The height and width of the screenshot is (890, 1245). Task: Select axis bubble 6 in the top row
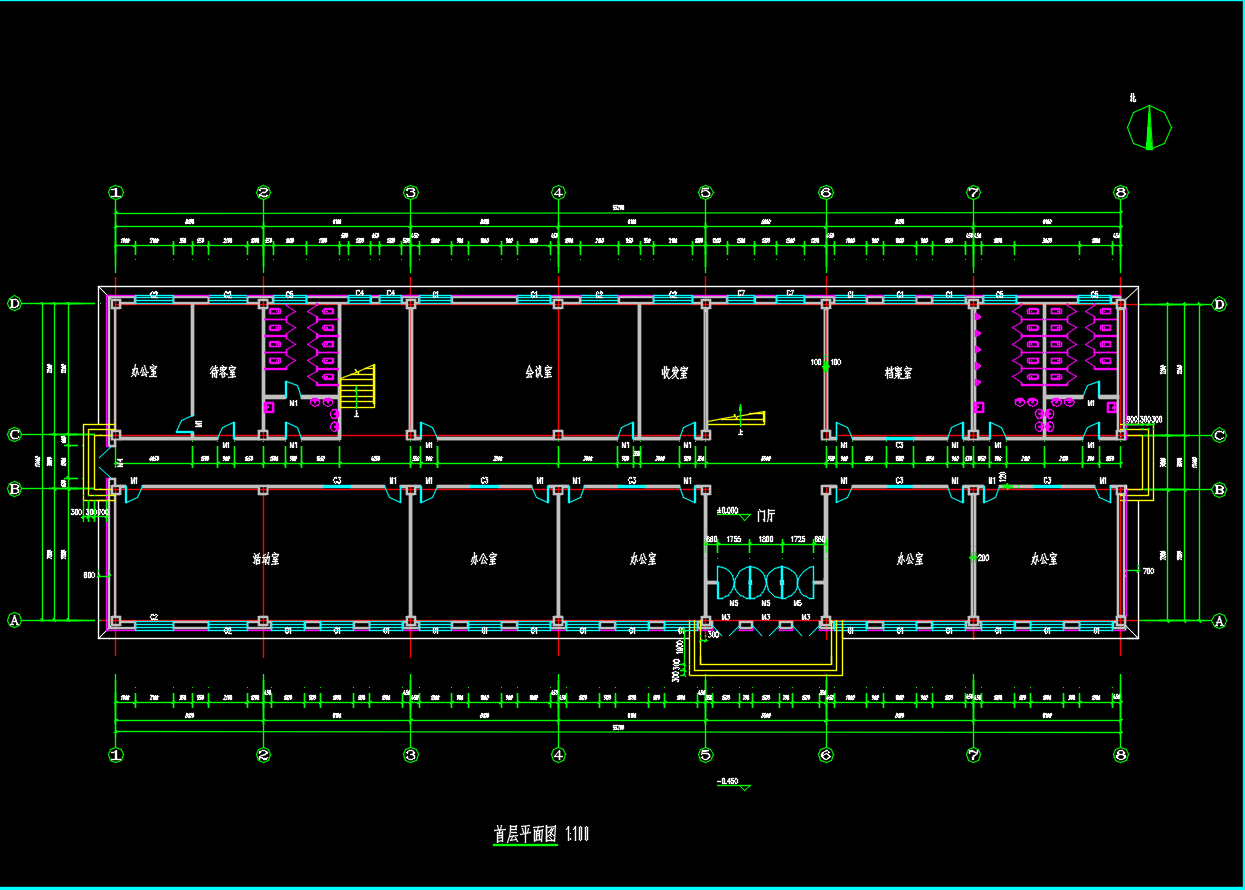826,193
